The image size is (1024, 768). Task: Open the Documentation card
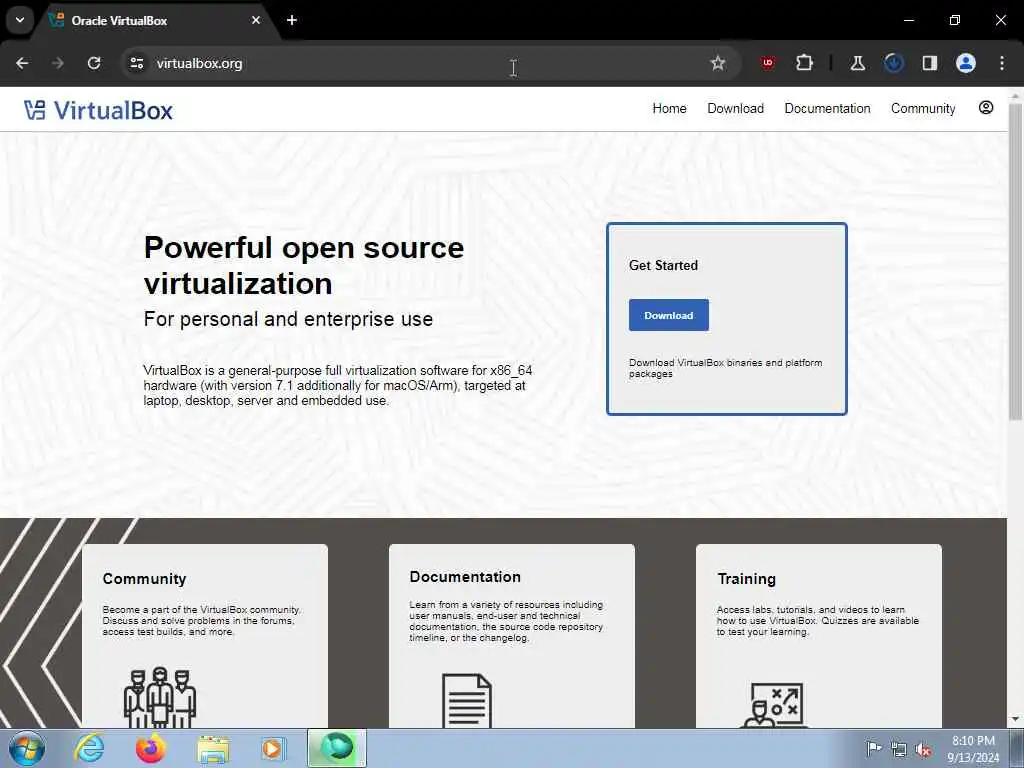click(511, 636)
